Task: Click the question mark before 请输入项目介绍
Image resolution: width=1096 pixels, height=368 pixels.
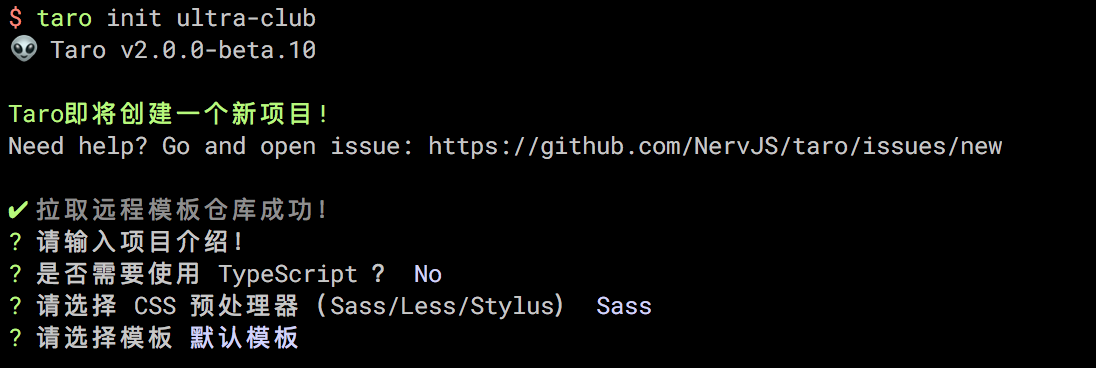Action: coord(15,242)
